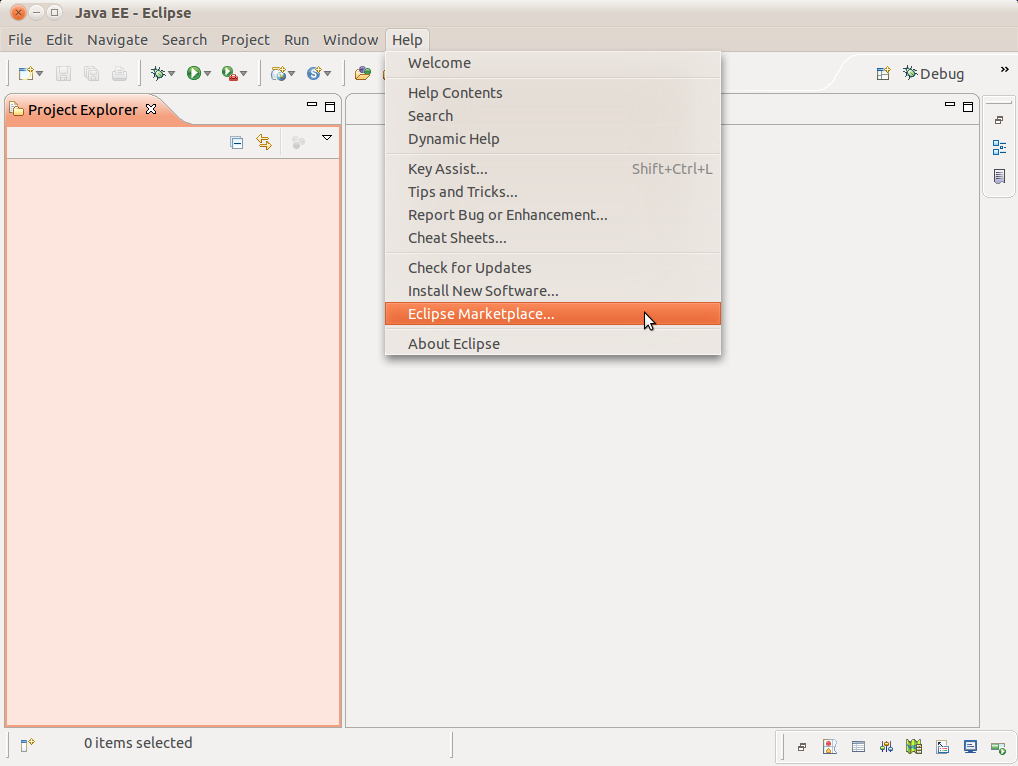Open the Console monitor fast view icon
This screenshot has width=1018, height=766.
click(971, 747)
